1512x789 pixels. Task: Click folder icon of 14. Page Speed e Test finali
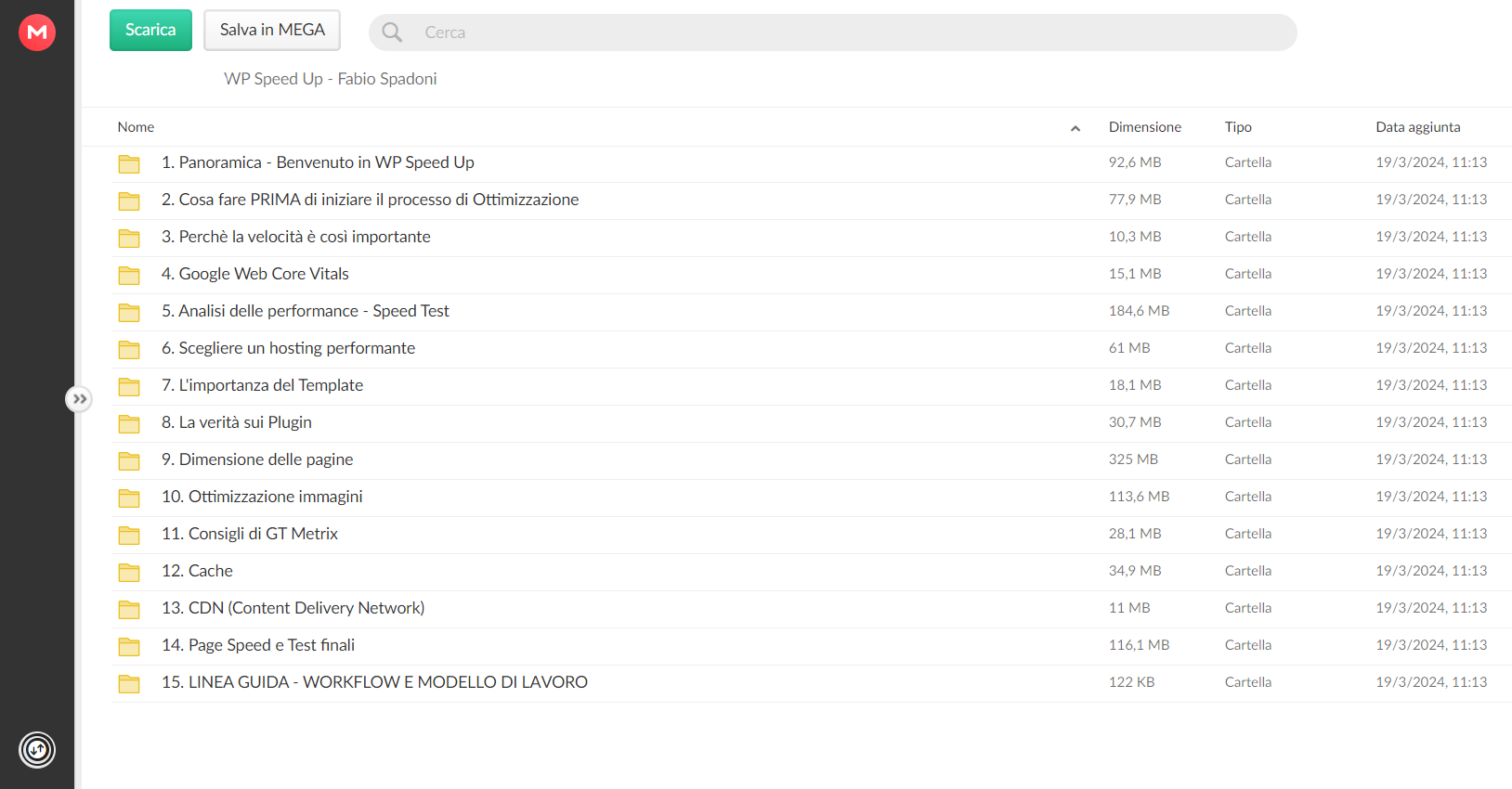click(129, 647)
